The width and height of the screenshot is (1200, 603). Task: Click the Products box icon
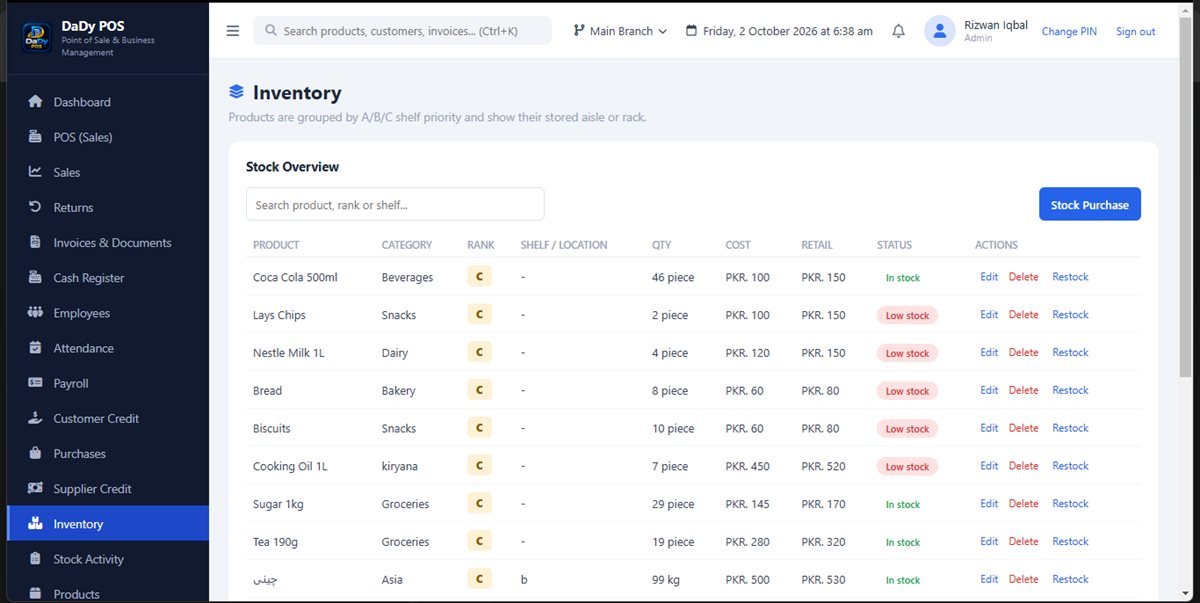35,594
